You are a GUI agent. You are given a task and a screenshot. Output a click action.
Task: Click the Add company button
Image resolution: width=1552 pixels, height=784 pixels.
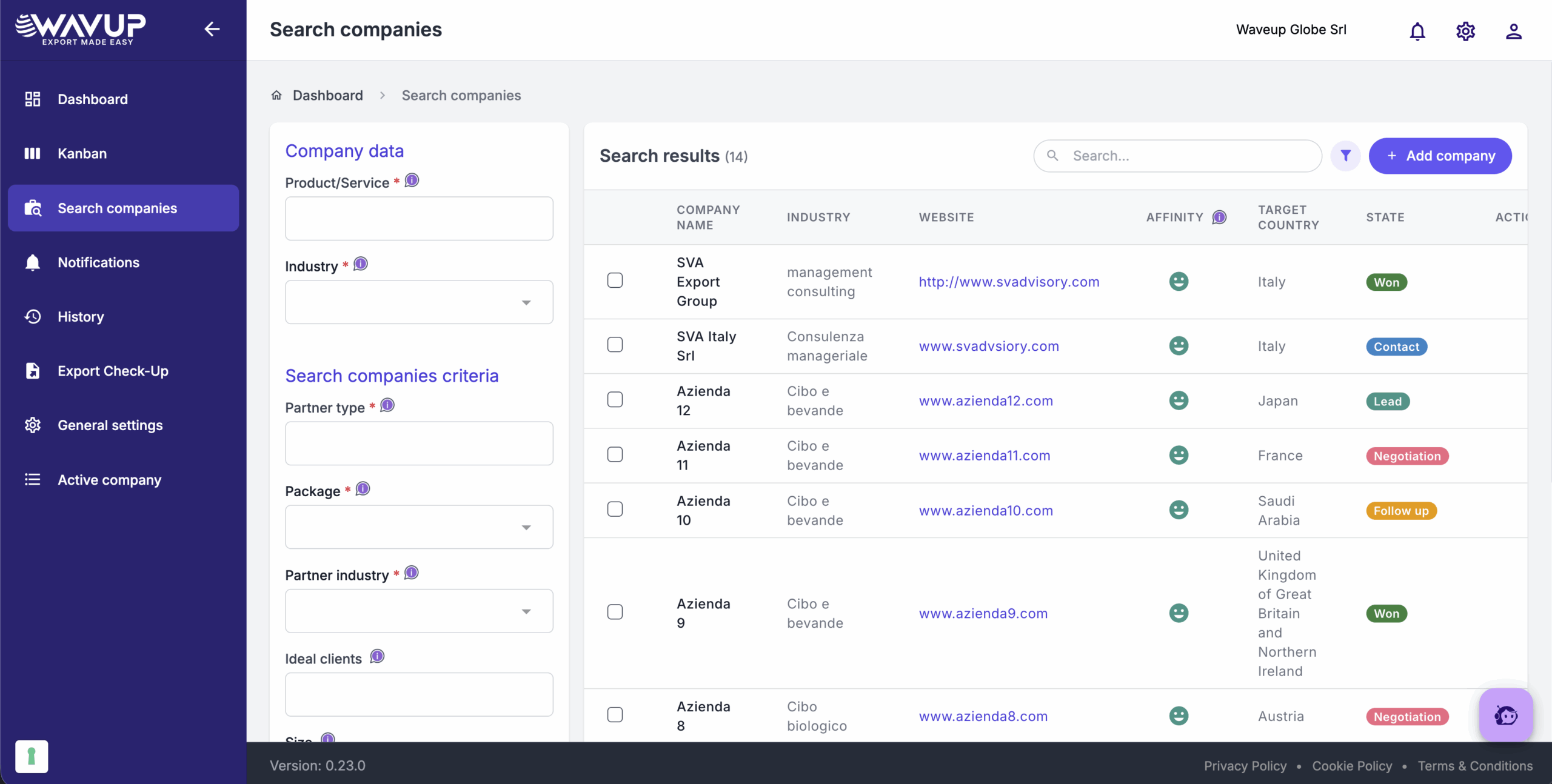(x=1440, y=156)
